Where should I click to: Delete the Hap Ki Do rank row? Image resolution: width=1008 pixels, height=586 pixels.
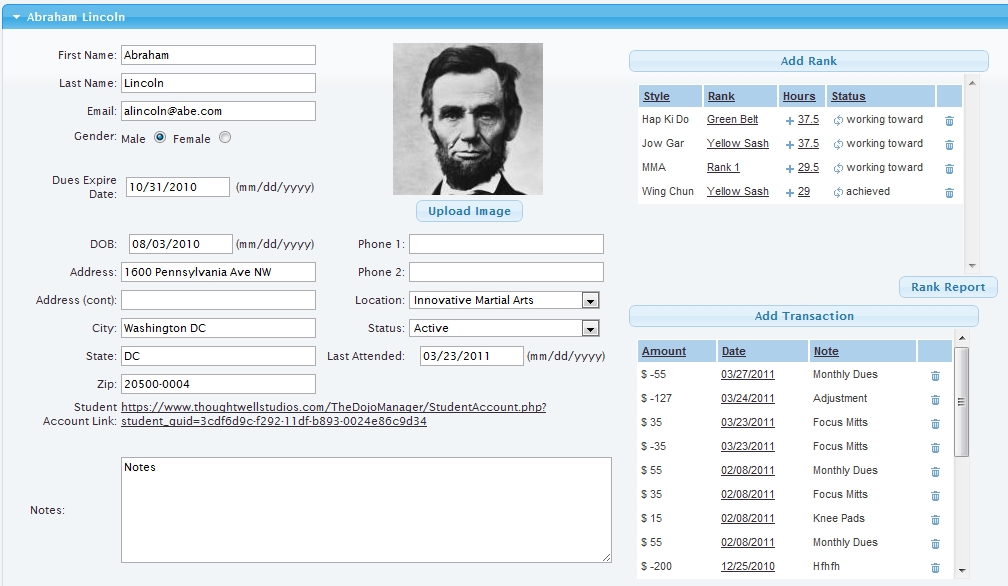pyautogui.click(x=949, y=121)
